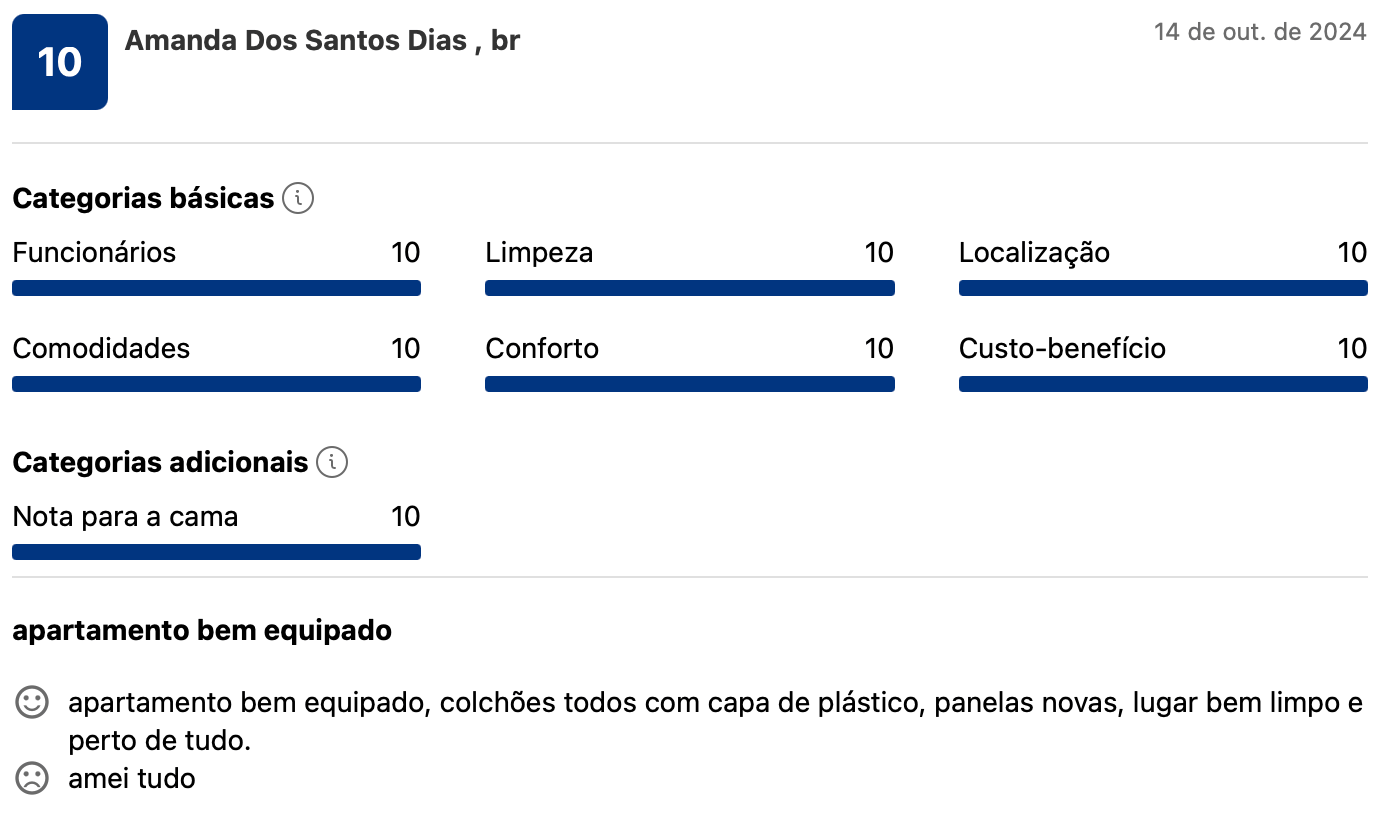The image size is (1396, 818).
Task: Click the info icon beside Categorias básicas
Action: pyautogui.click(x=298, y=198)
